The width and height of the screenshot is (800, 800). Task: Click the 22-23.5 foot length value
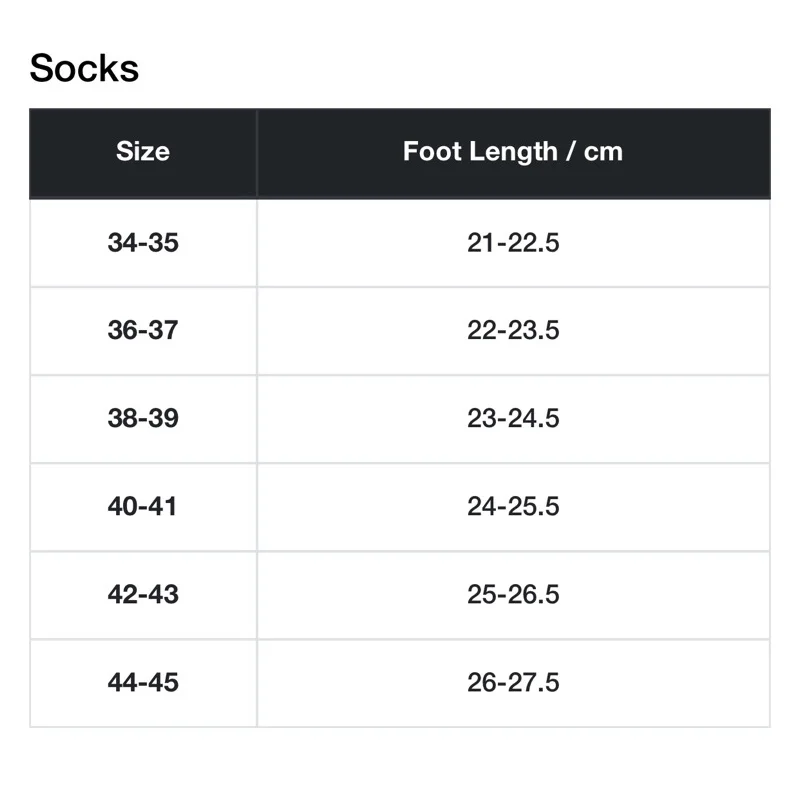pyautogui.click(x=513, y=331)
